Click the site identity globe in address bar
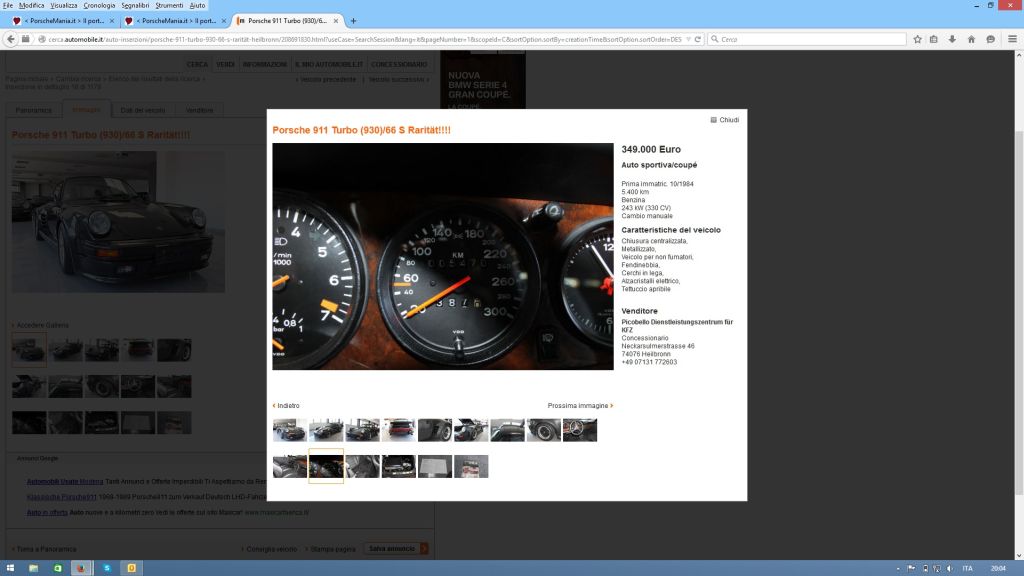The image size is (1024, 576). click(41, 39)
